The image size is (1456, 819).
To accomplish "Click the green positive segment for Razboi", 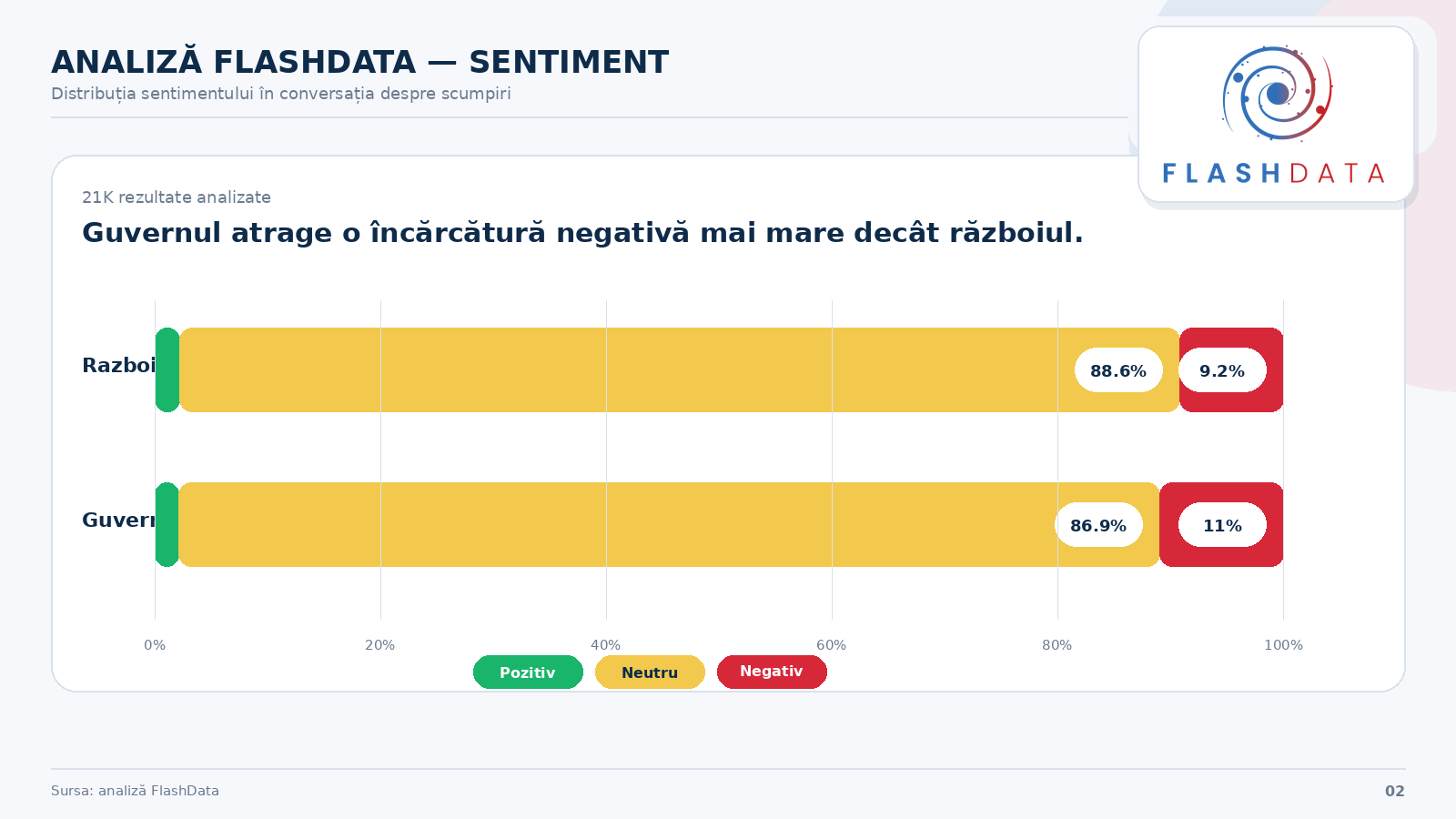I will pyautogui.click(x=167, y=370).
